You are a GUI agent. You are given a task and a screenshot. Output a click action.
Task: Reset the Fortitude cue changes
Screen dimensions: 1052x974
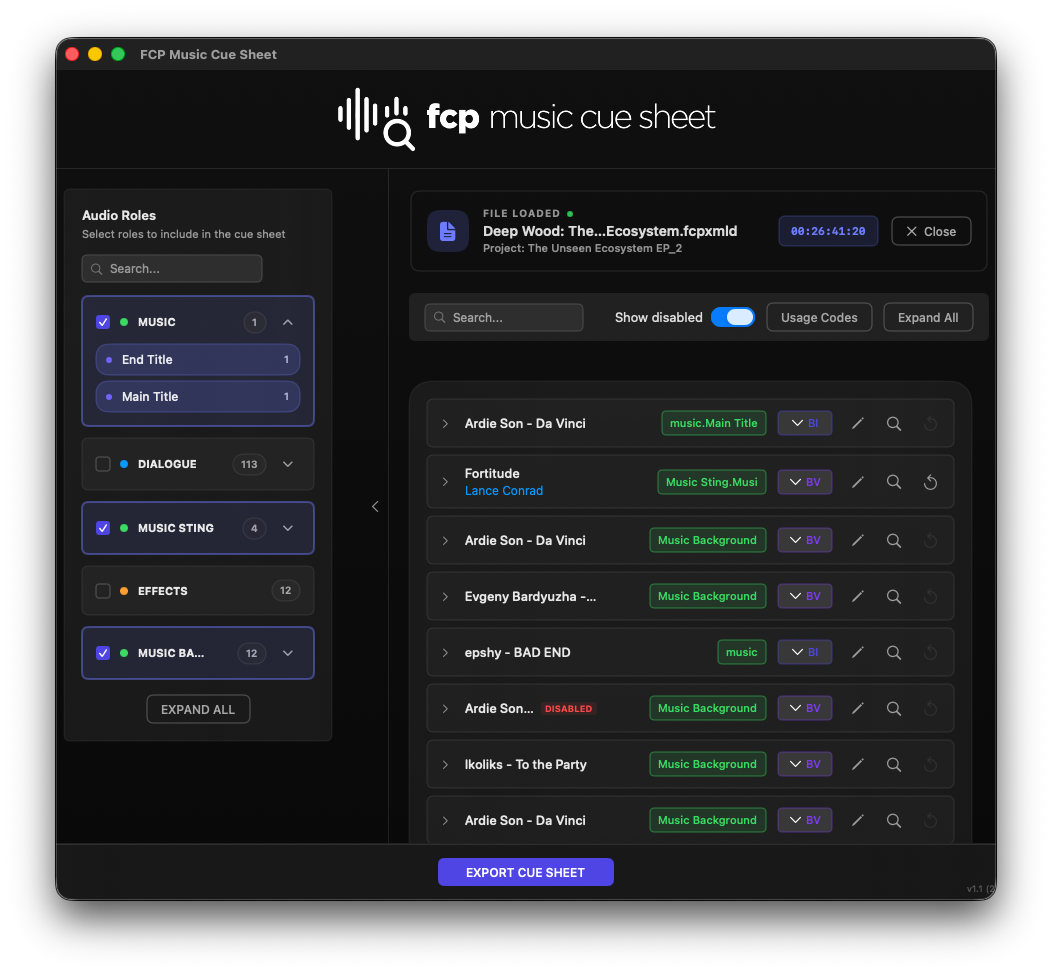[x=930, y=482]
